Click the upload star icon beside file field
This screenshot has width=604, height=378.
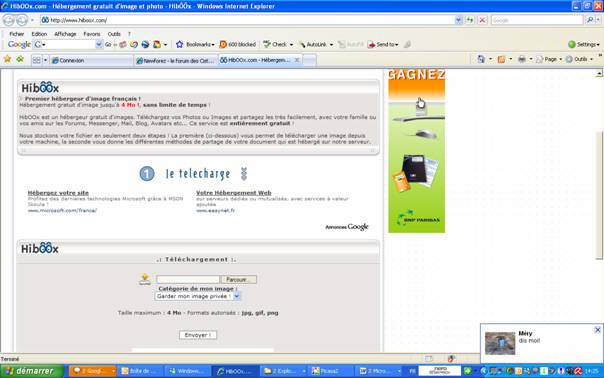145,279
